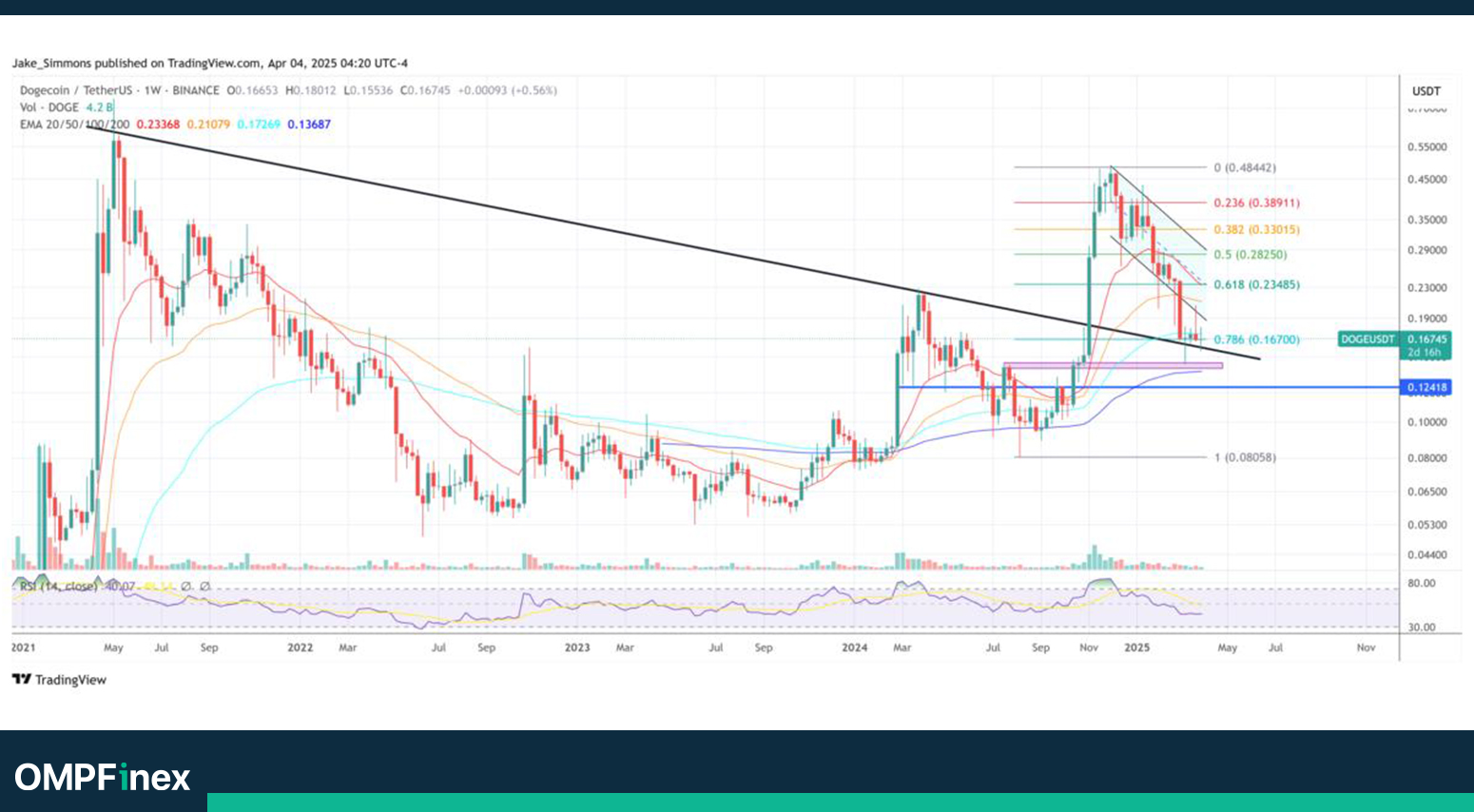
Task: Click the 0.23000 price axis label
Action: click(1426, 287)
